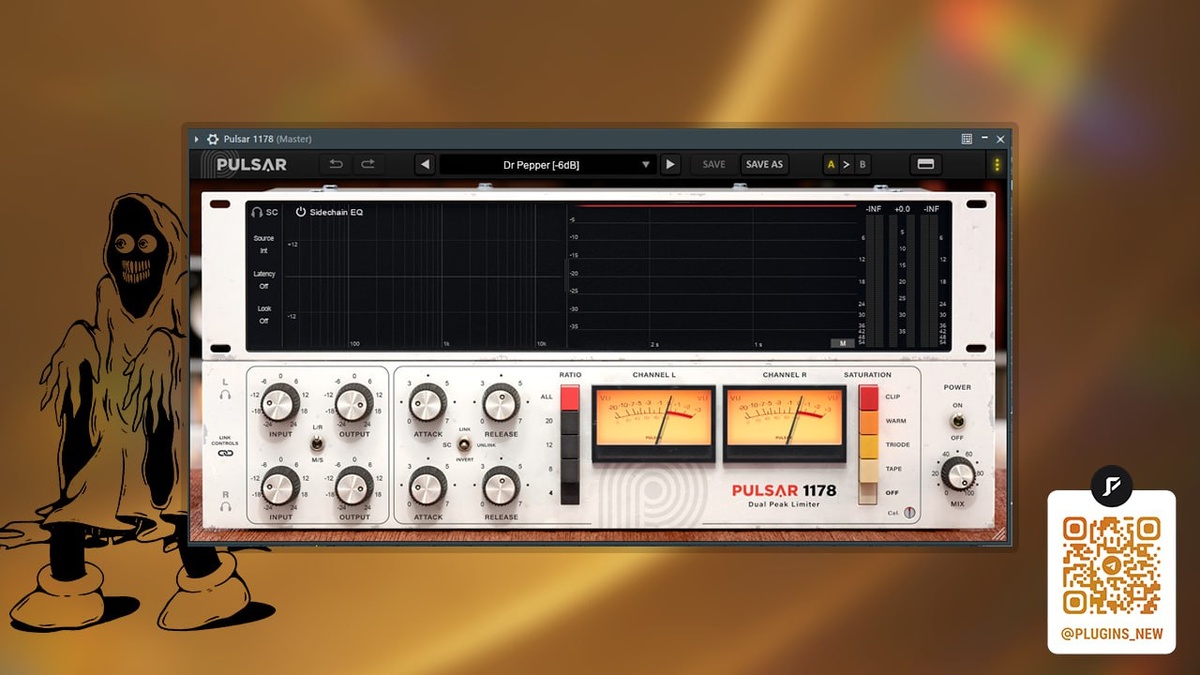Select the ratio 12 button
Viewport: 1200px width, 675px height.
point(570,445)
